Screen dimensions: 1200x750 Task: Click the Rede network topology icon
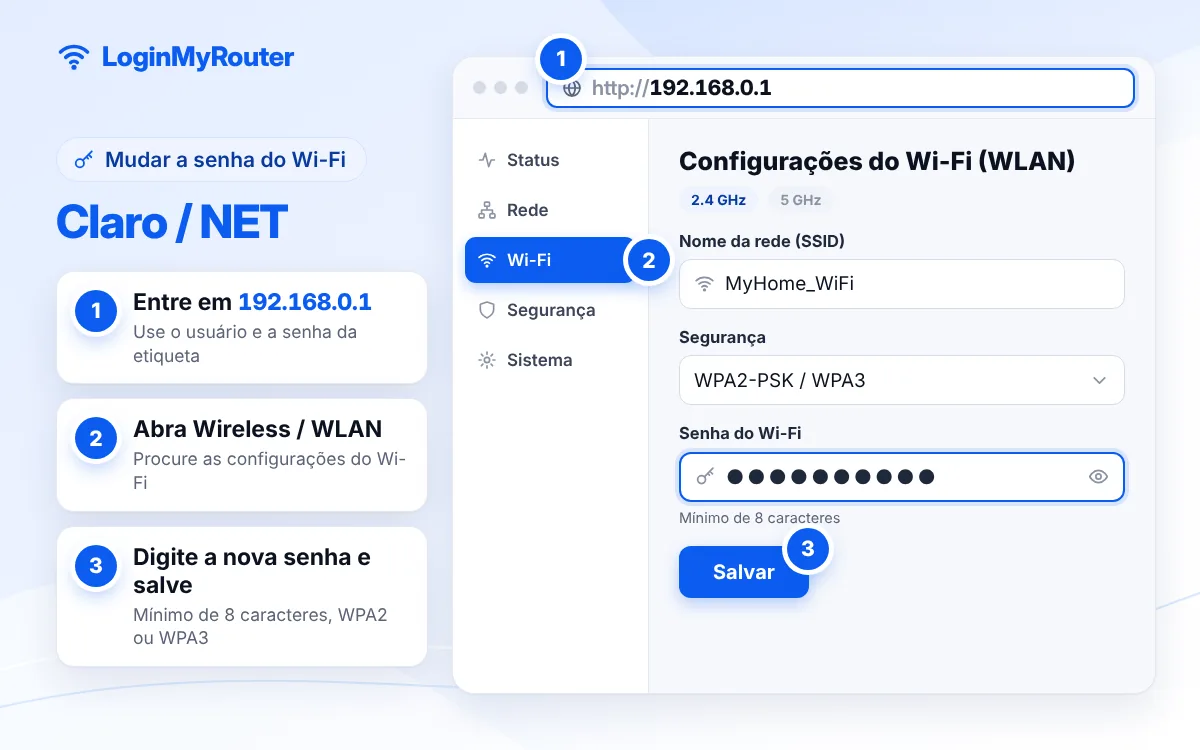tap(487, 210)
